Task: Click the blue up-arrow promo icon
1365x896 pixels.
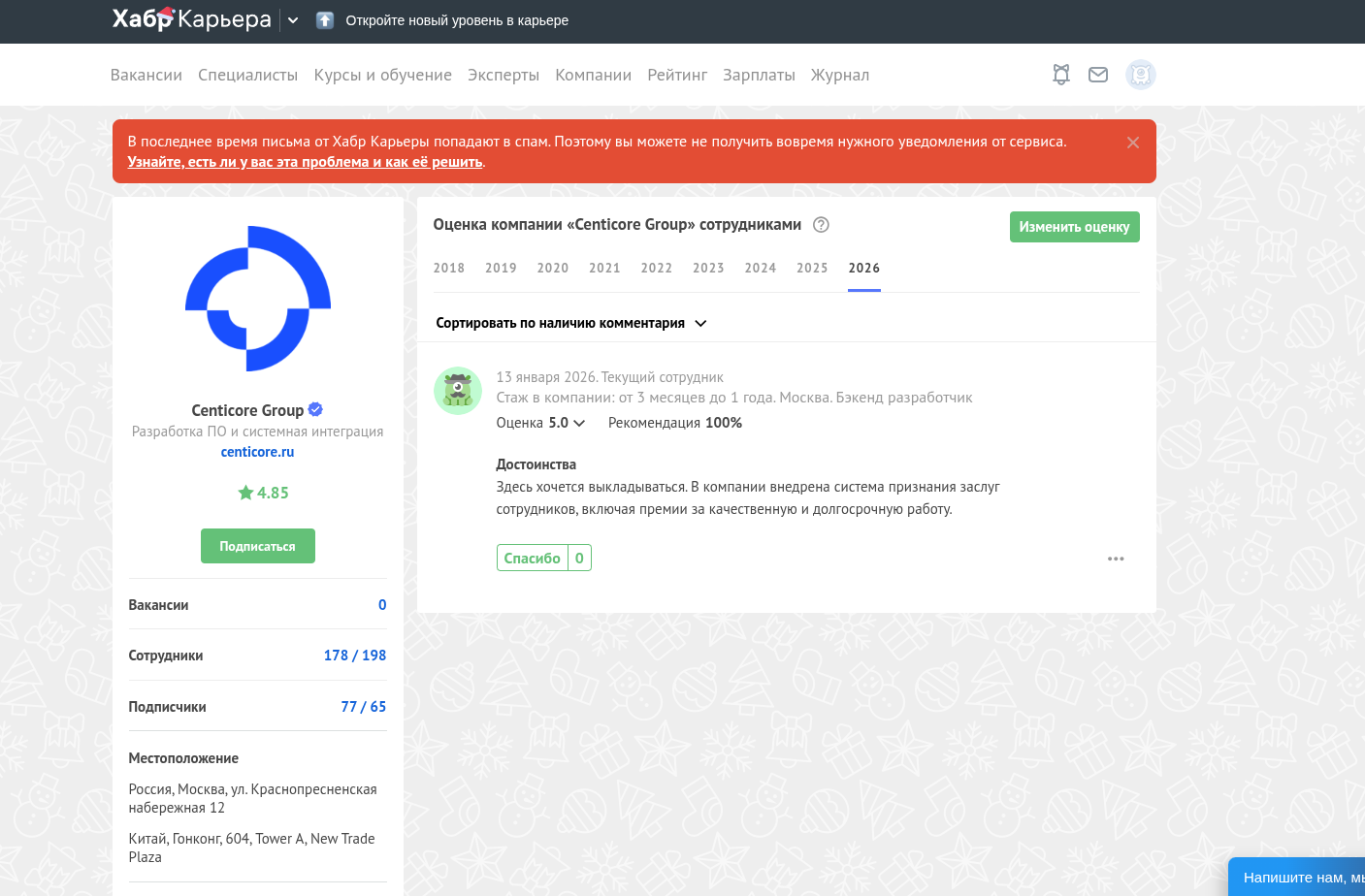Action: point(325,20)
